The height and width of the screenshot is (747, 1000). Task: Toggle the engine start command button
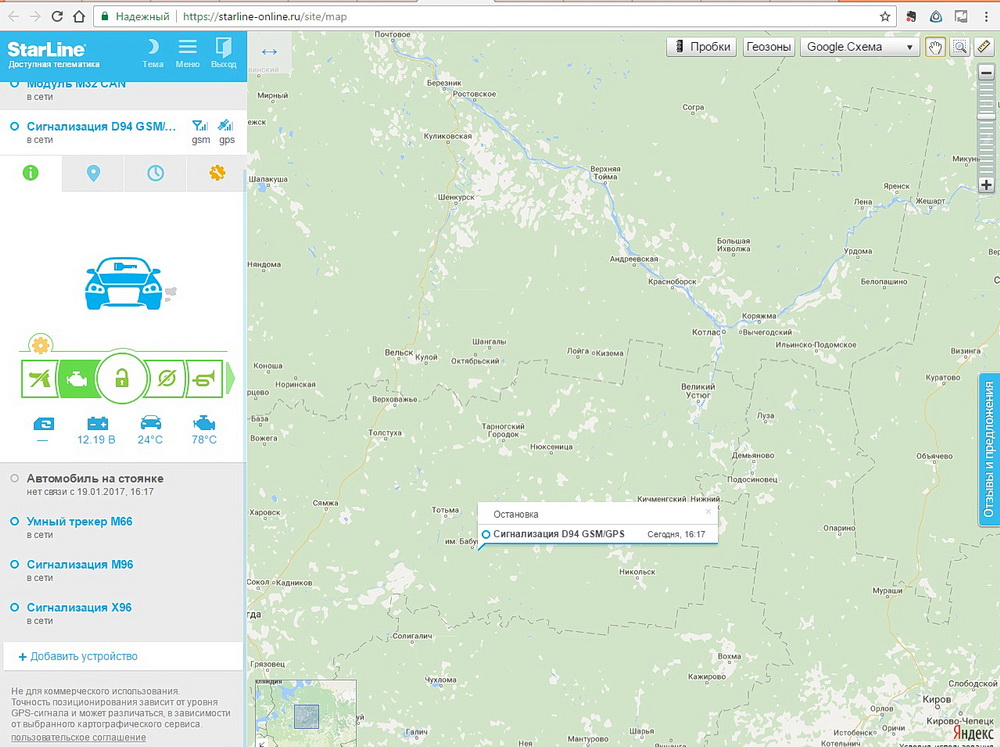pyautogui.click(x=78, y=379)
